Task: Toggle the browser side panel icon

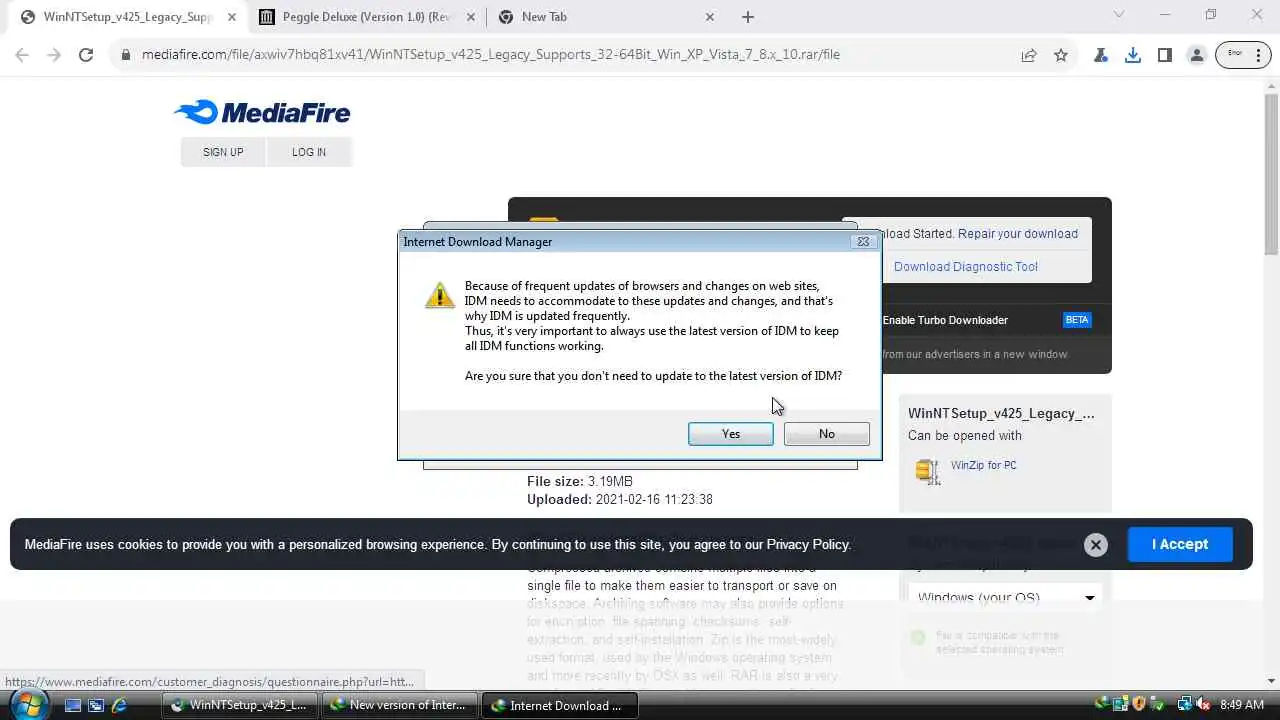Action: click(x=1165, y=55)
